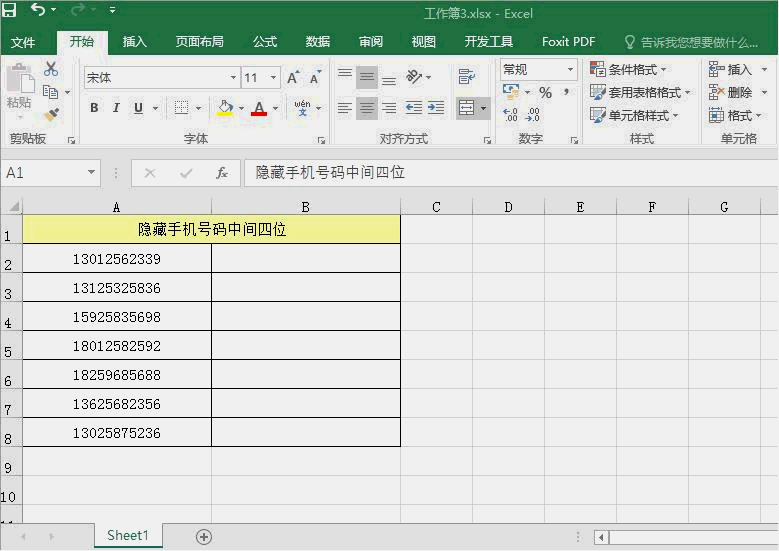This screenshot has width=779, height=551.
Task: Open 单元格样式 cell styles menu
Action: point(634,116)
